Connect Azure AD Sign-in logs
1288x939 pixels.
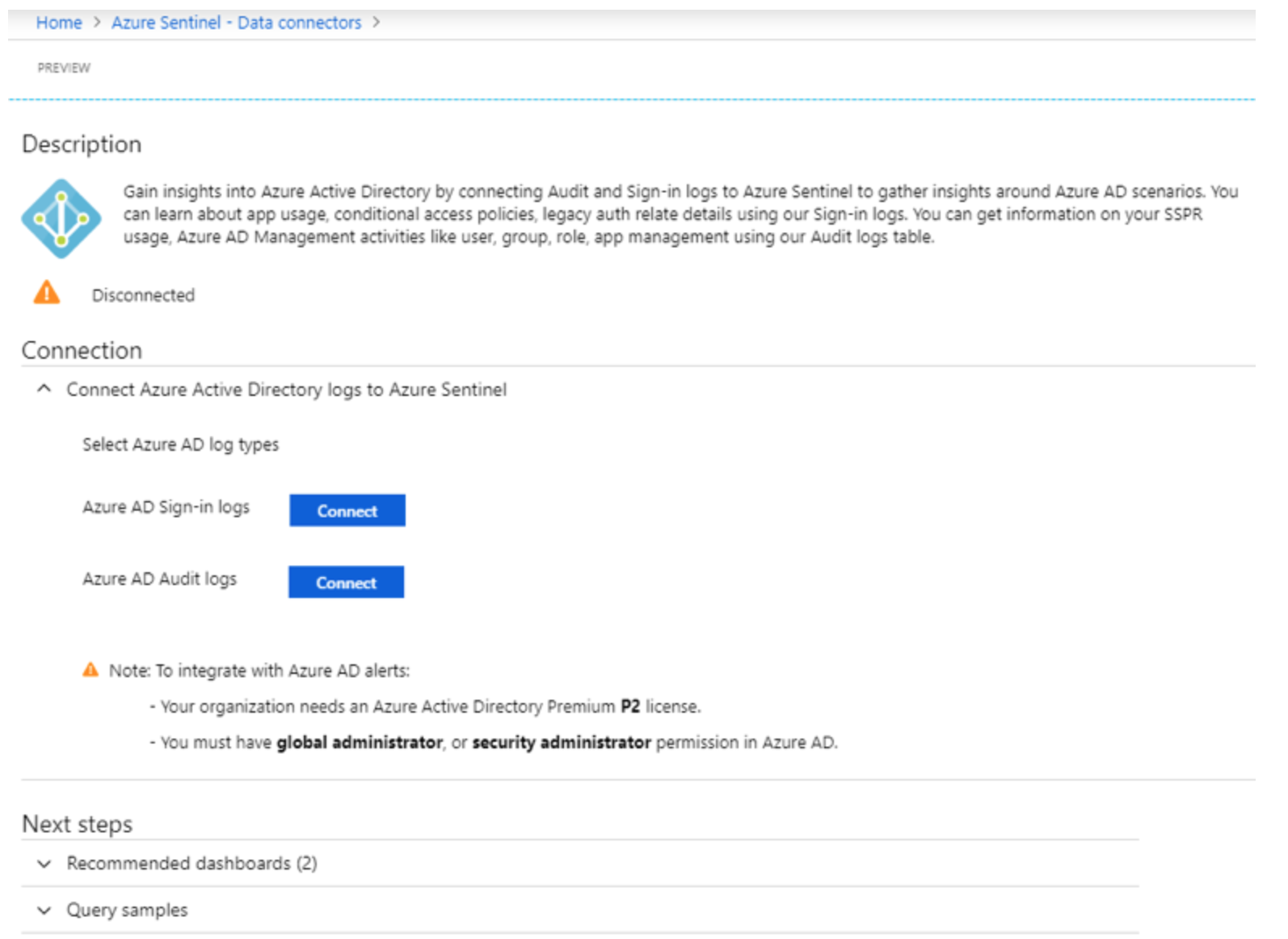coord(347,511)
